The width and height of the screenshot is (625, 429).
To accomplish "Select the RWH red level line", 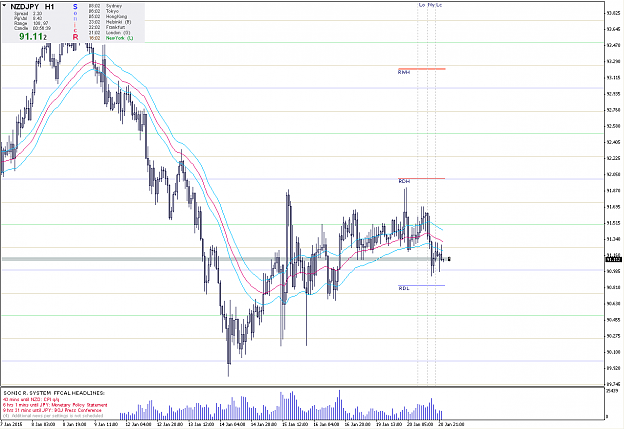I will pos(422,69).
